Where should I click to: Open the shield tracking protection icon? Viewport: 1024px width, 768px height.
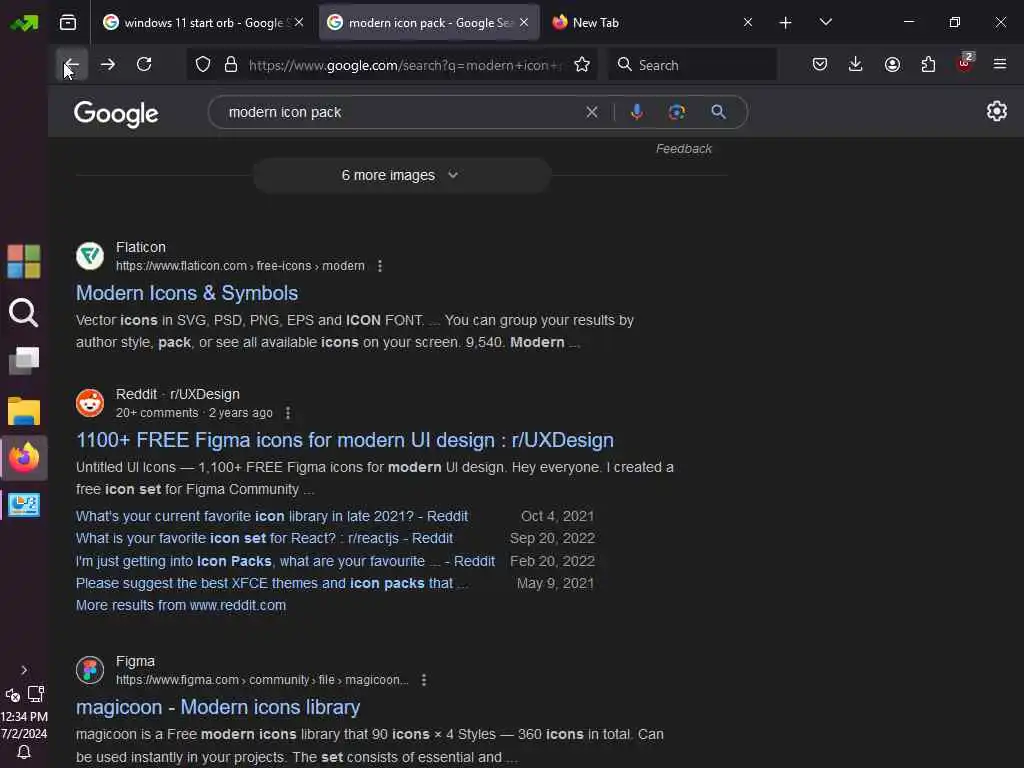(203, 65)
